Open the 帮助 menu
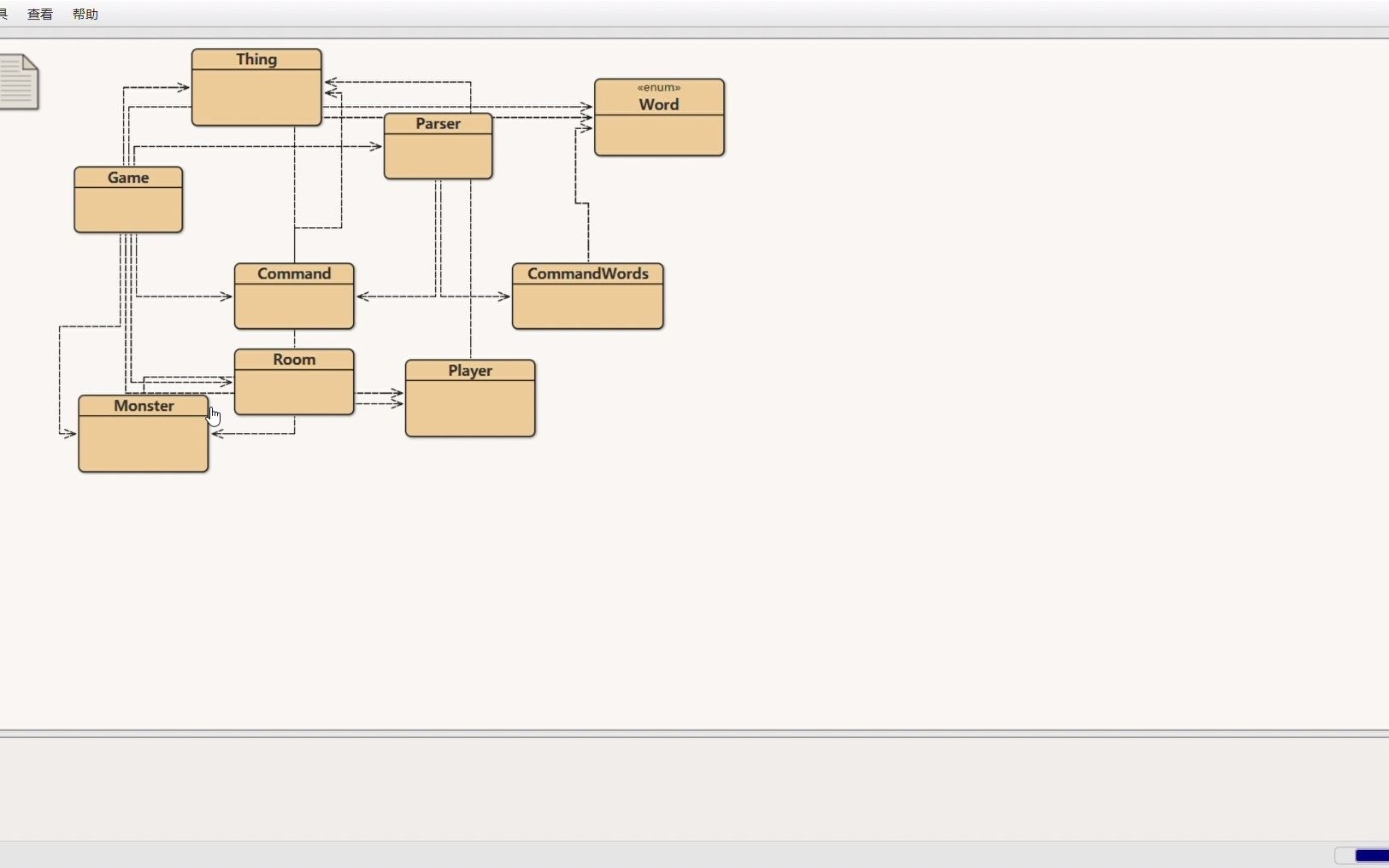 pyautogui.click(x=85, y=15)
